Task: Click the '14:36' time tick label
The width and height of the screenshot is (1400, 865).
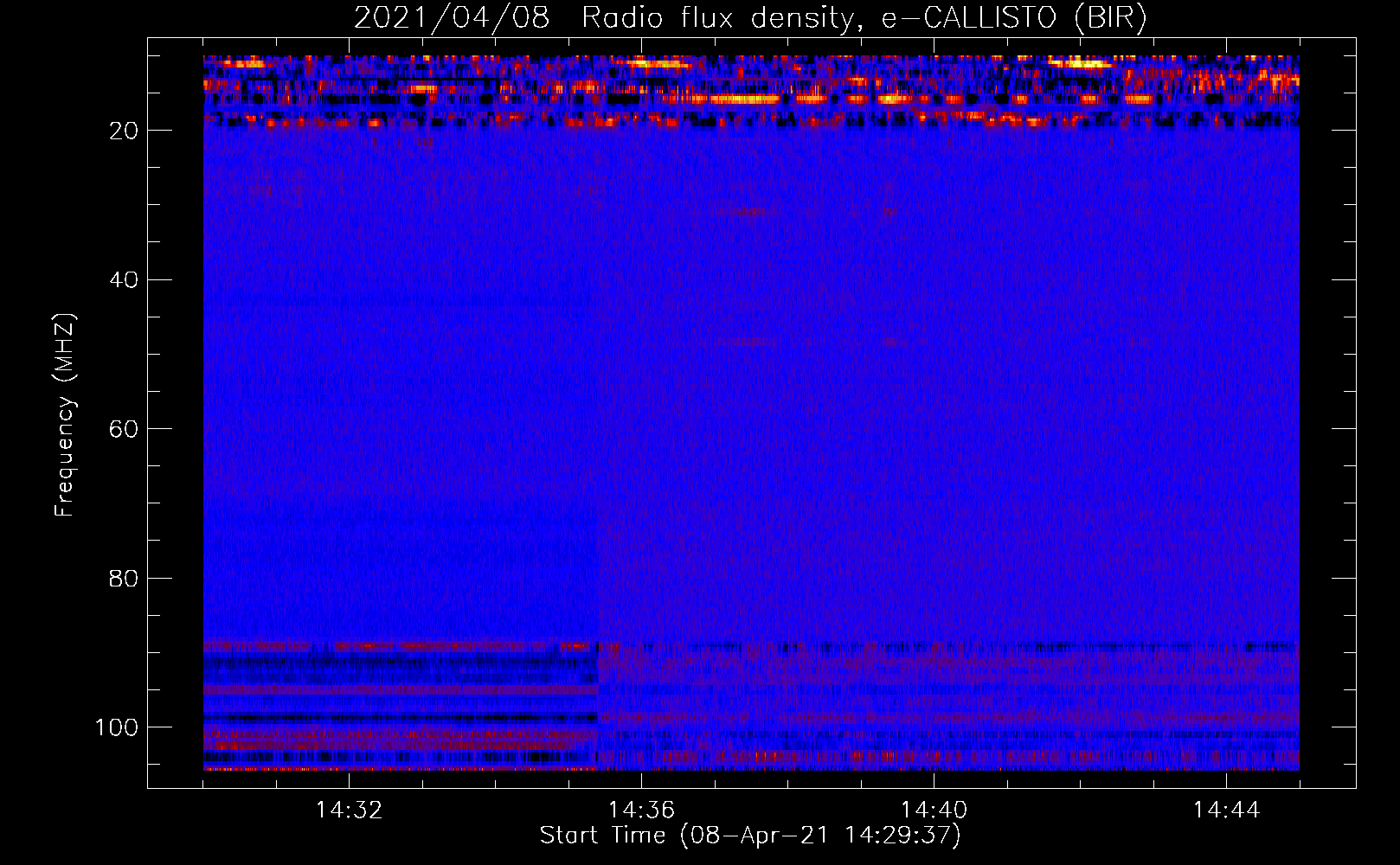Action: (641, 811)
